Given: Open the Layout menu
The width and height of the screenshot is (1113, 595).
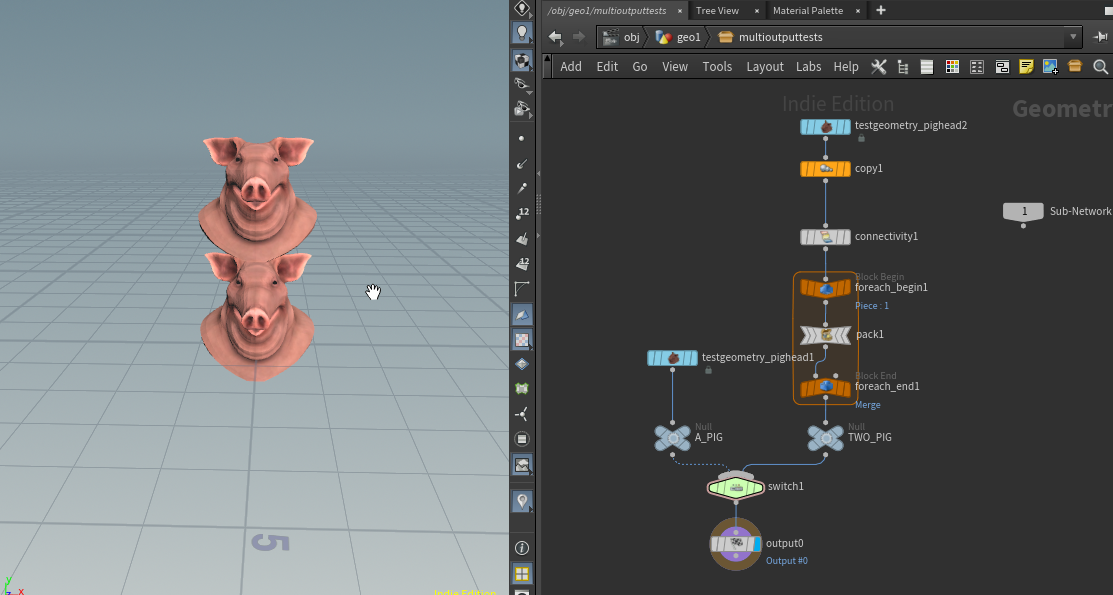Looking at the screenshot, I should [x=765, y=67].
